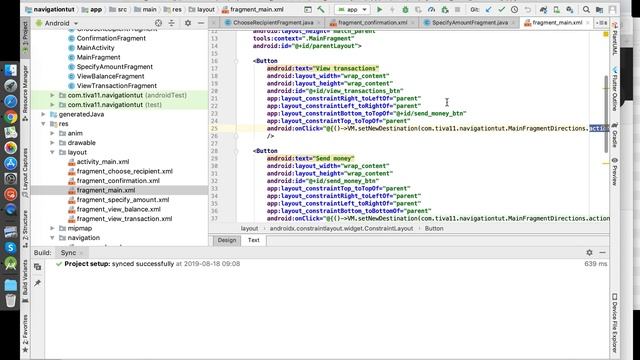The height and width of the screenshot is (360, 640).
Task: Open App Store from the dock
Action: (11, 163)
